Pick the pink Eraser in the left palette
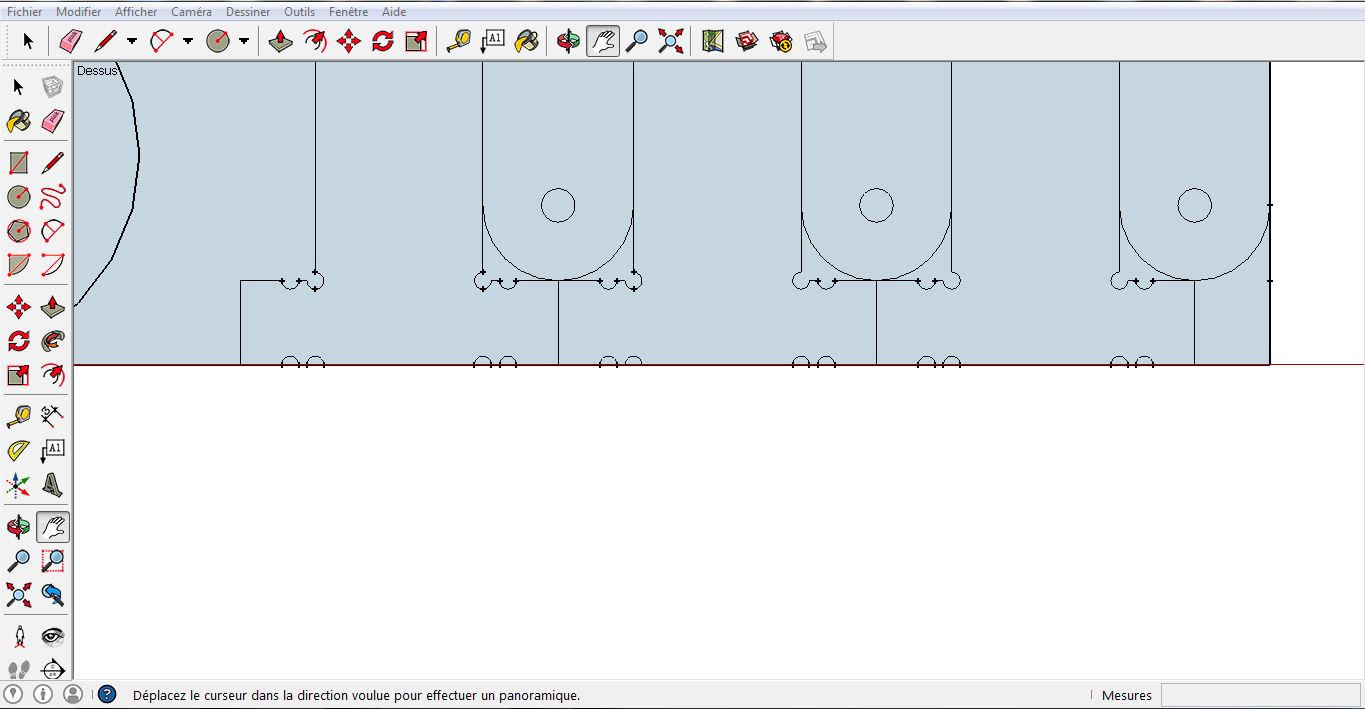 tap(53, 121)
